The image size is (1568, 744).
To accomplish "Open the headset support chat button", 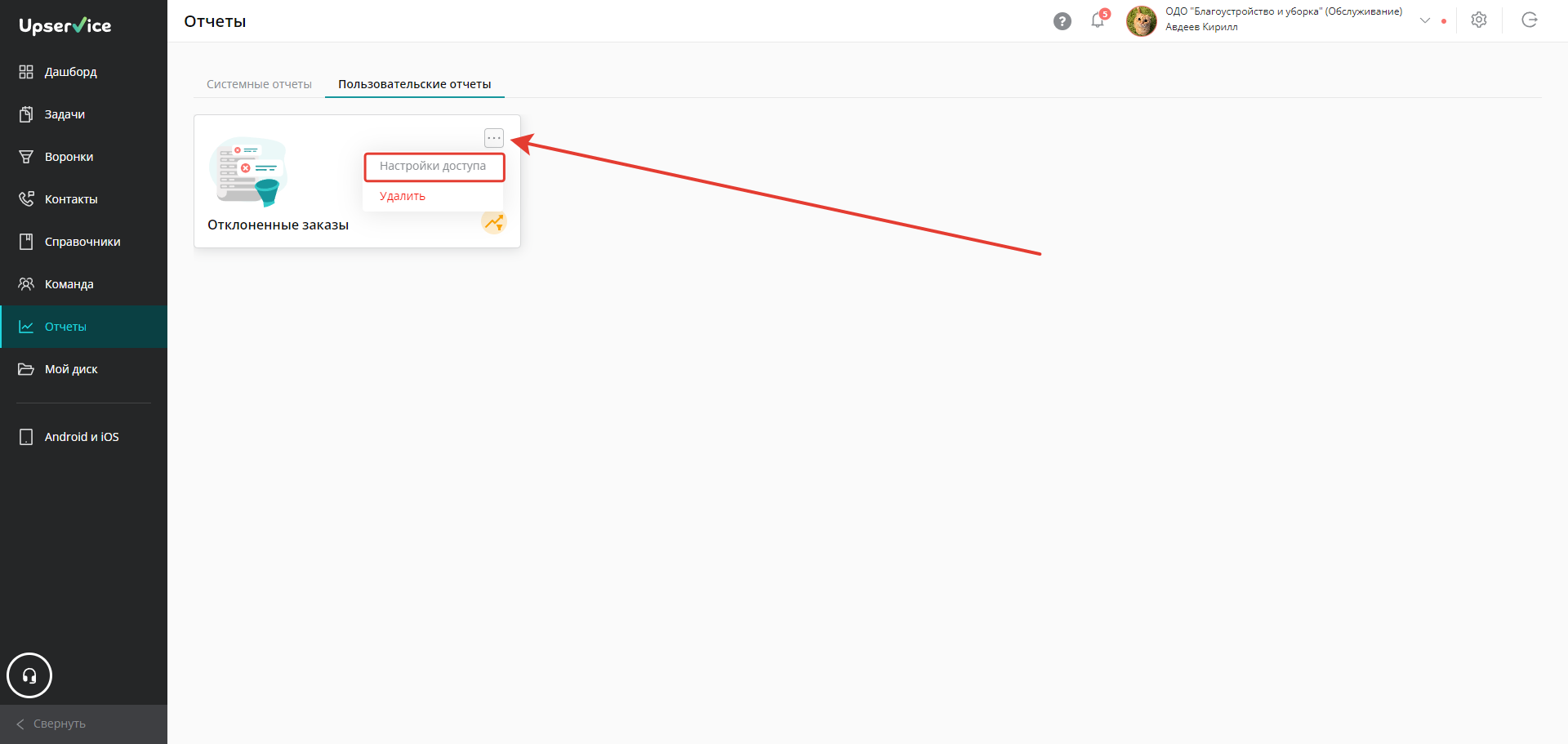I will click(29, 675).
